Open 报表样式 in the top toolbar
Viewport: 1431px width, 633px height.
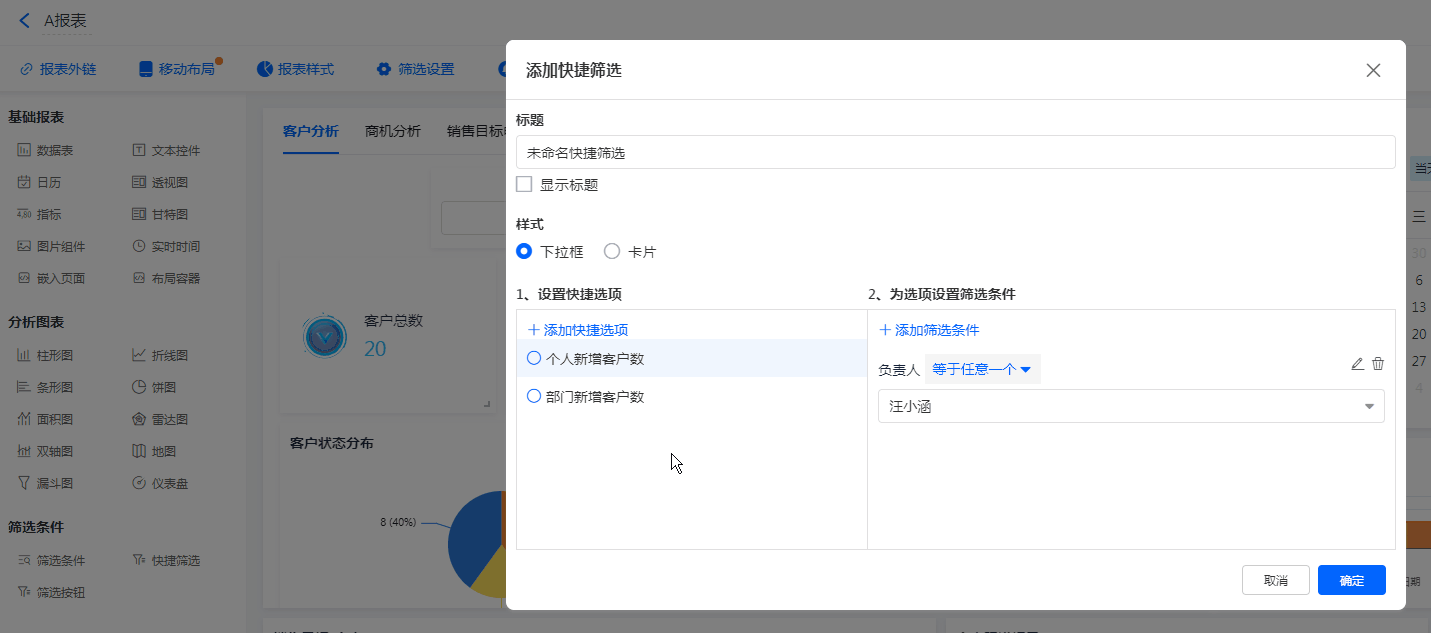coord(295,69)
